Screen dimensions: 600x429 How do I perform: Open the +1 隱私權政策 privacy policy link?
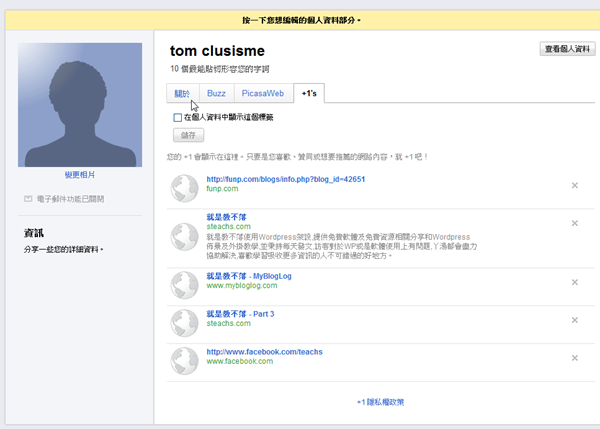pos(380,402)
